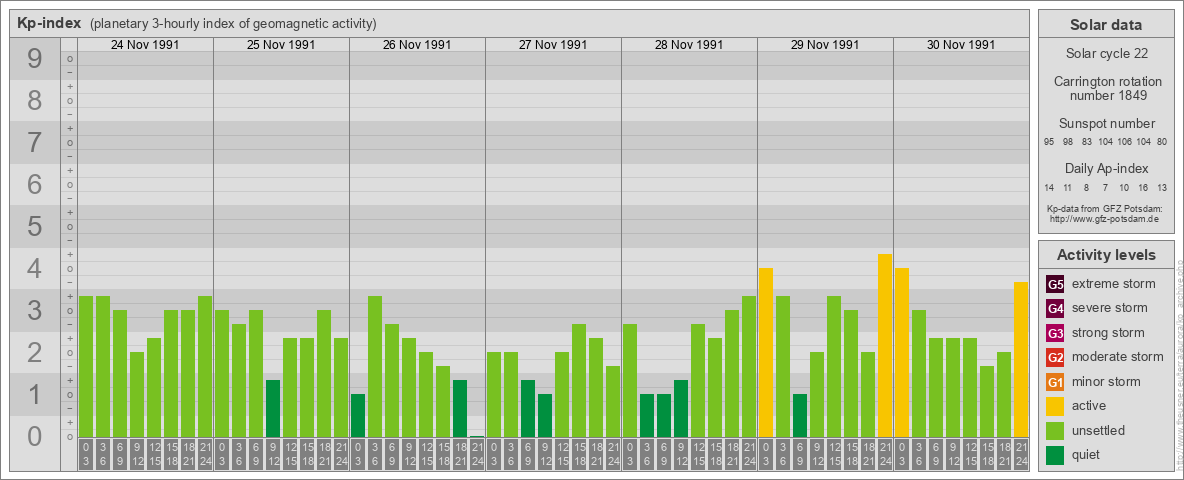Click the dark green 0-3h bar on 26 Nov
This screenshot has width=1184, height=480.
click(x=358, y=415)
